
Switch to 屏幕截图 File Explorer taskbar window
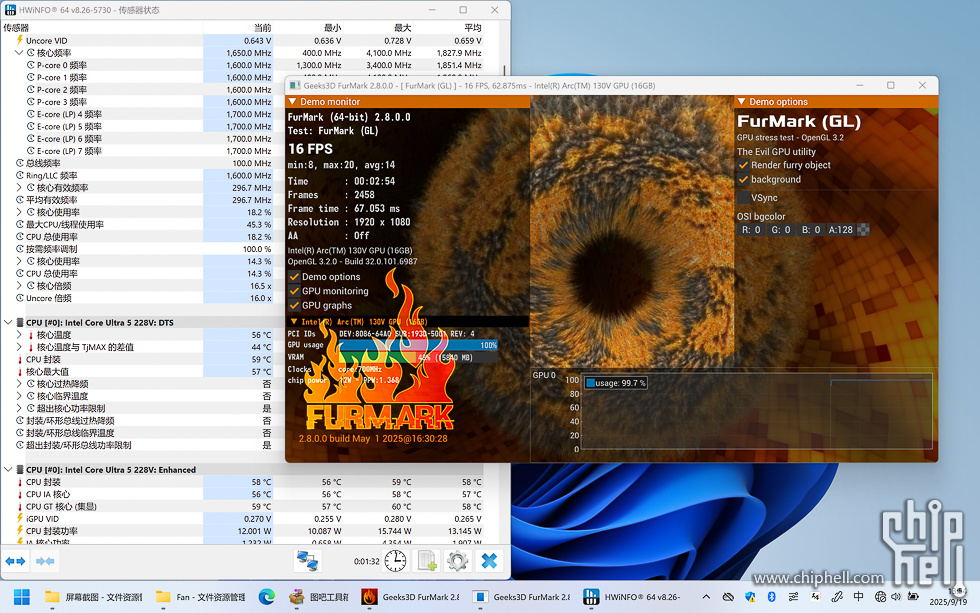click(x=94, y=597)
